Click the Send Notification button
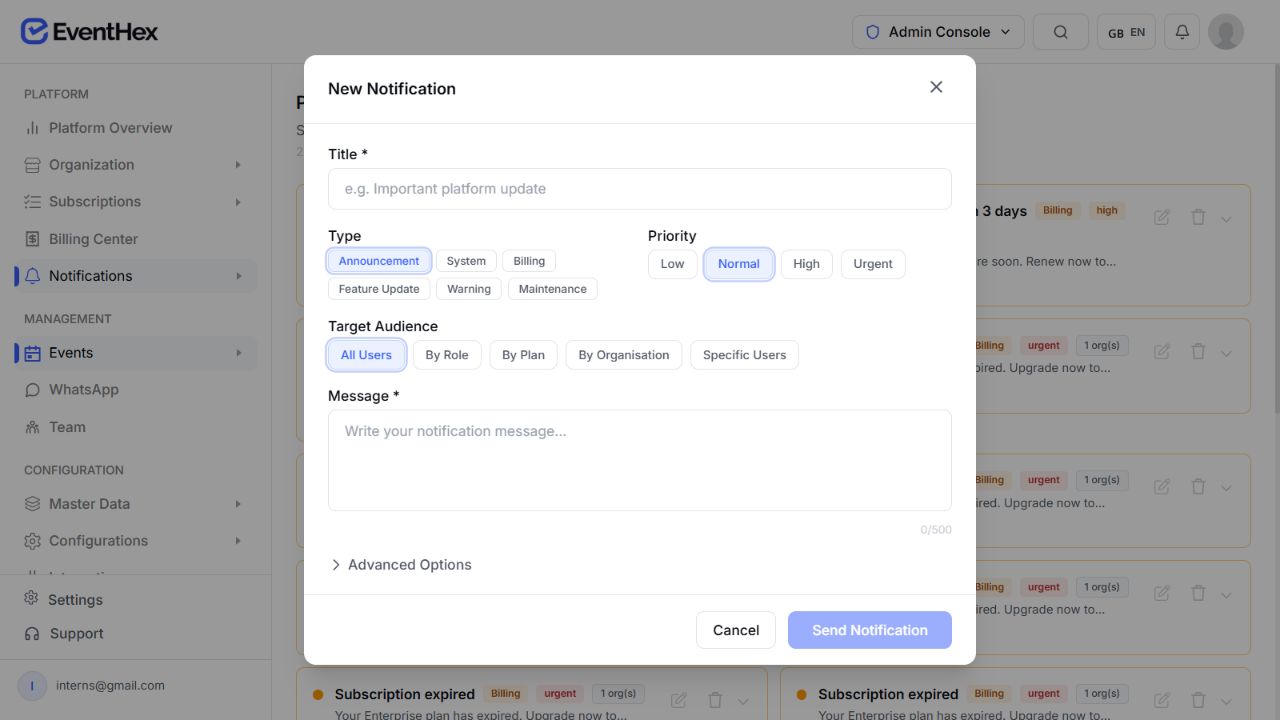The width and height of the screenshot is (1280, 720). [x=870, y=630]
